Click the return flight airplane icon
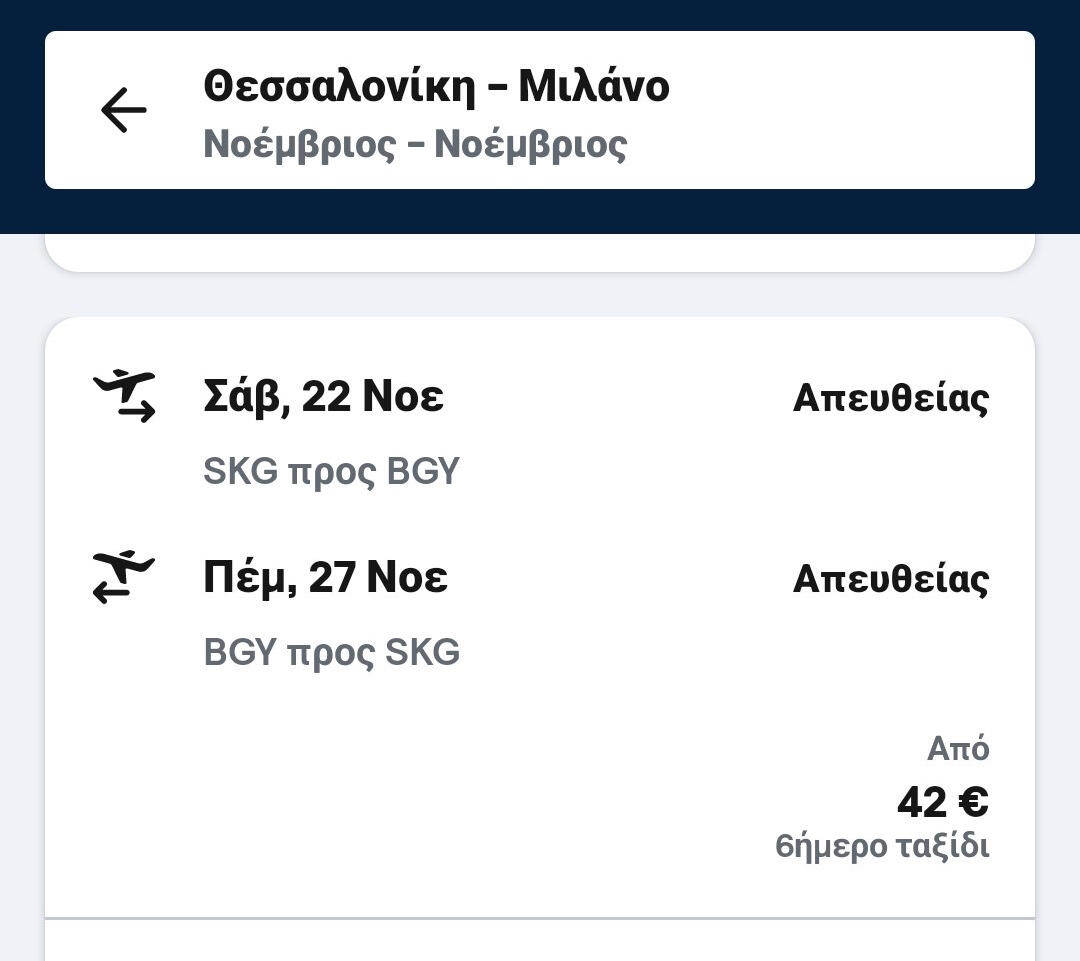Screen dimensions: 1080x961 point(124,577)
